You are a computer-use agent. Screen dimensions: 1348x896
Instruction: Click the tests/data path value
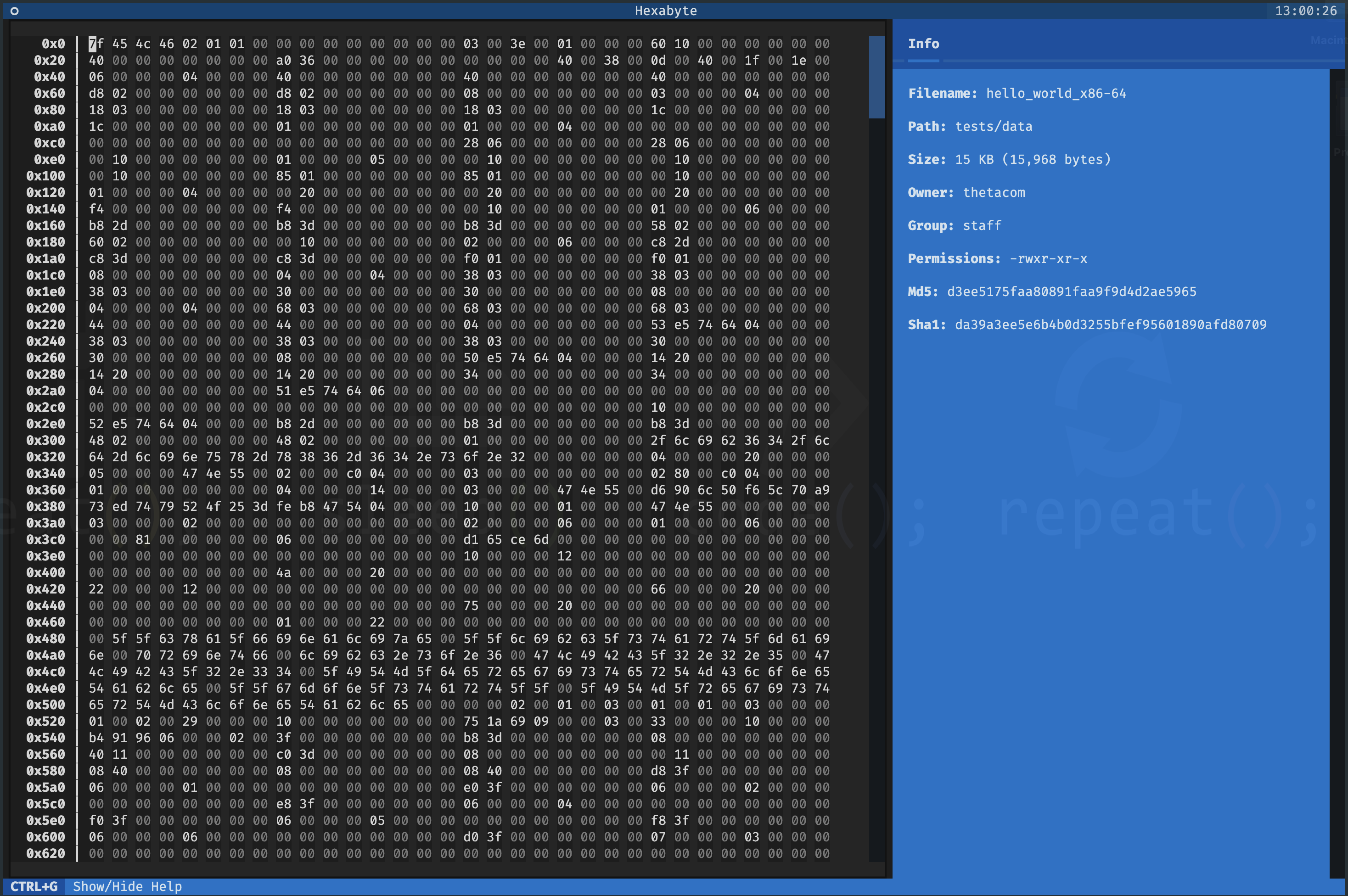click(x=993, y=126)
